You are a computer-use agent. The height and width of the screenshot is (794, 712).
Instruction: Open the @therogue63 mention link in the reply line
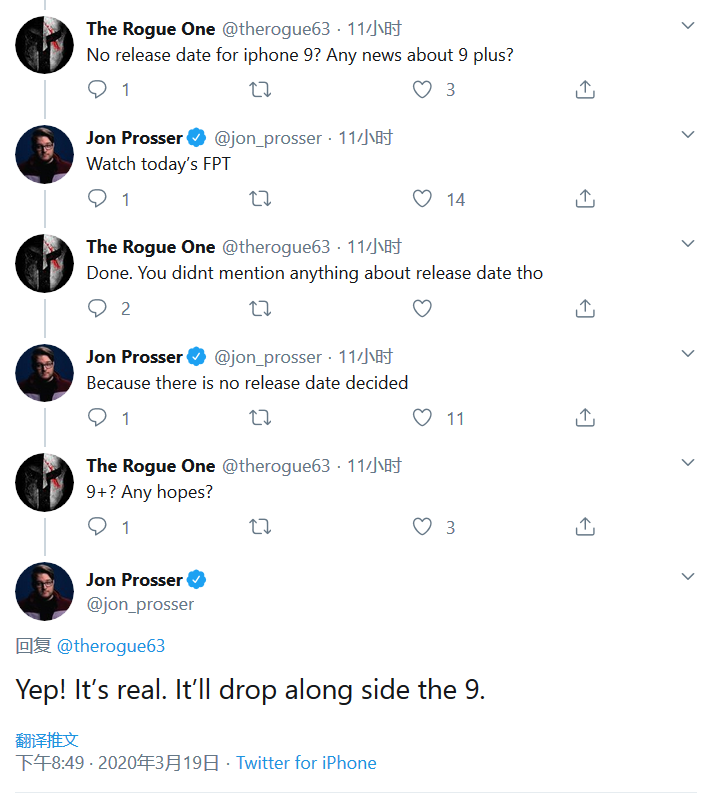[111, 646]
